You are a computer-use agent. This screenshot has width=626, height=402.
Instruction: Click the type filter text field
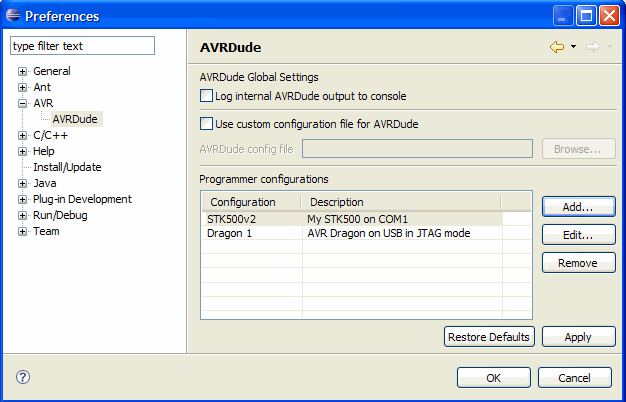tap(82, 46)
